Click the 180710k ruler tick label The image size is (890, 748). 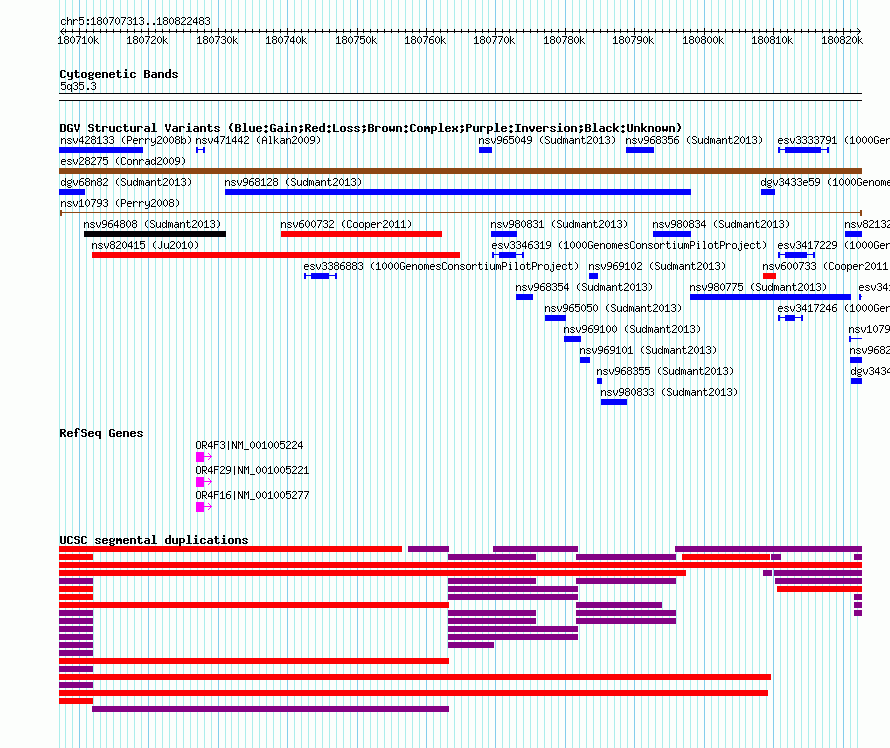click(78, 40)
